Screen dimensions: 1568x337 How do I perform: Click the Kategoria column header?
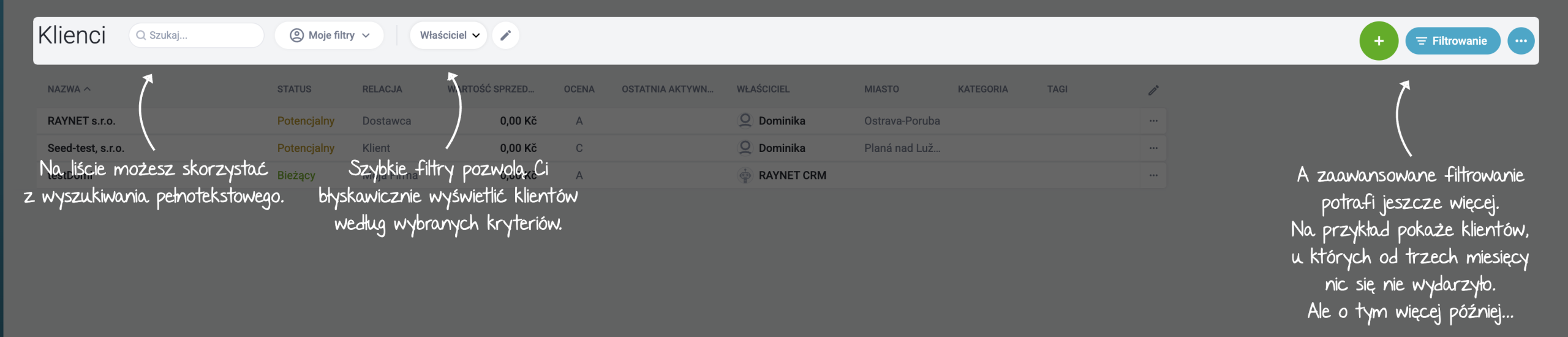982,89
